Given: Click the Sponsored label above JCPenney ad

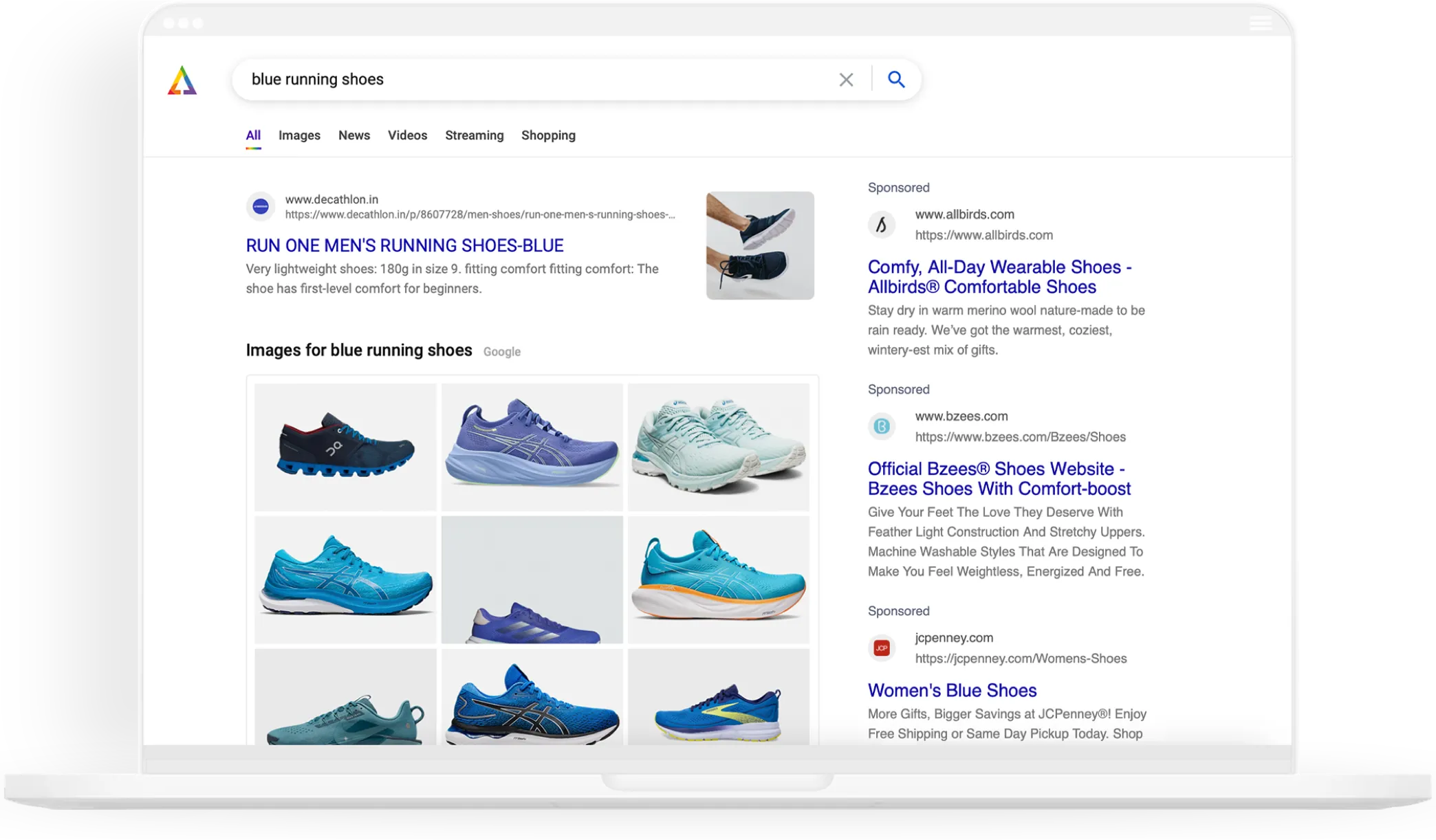Looking at the screenshot, I should click(x=898, y=611).
